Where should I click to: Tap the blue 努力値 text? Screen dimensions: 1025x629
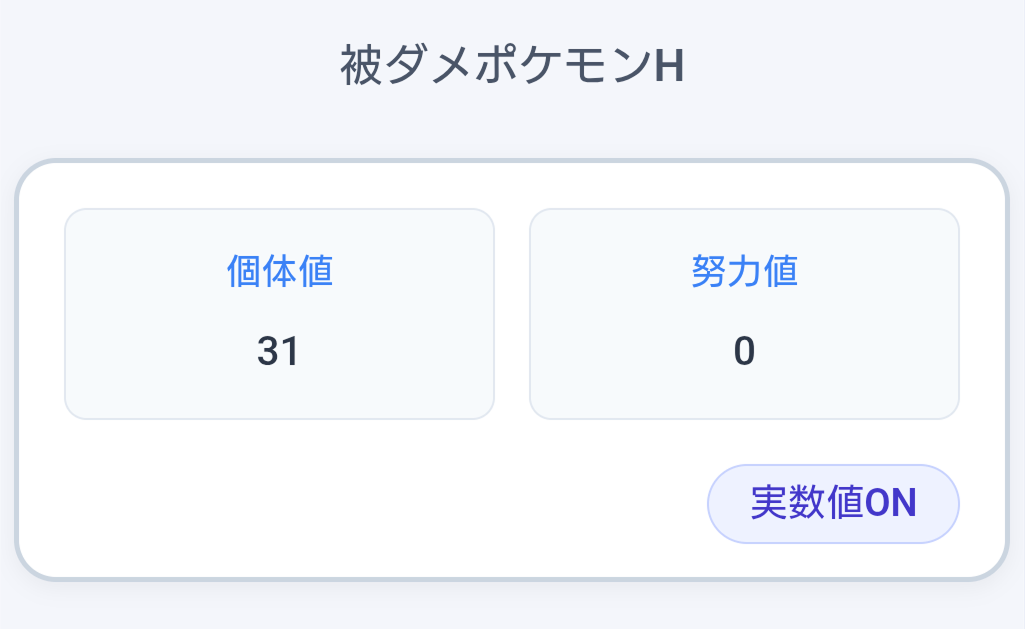pyautogui.click(x=744, y=270)
